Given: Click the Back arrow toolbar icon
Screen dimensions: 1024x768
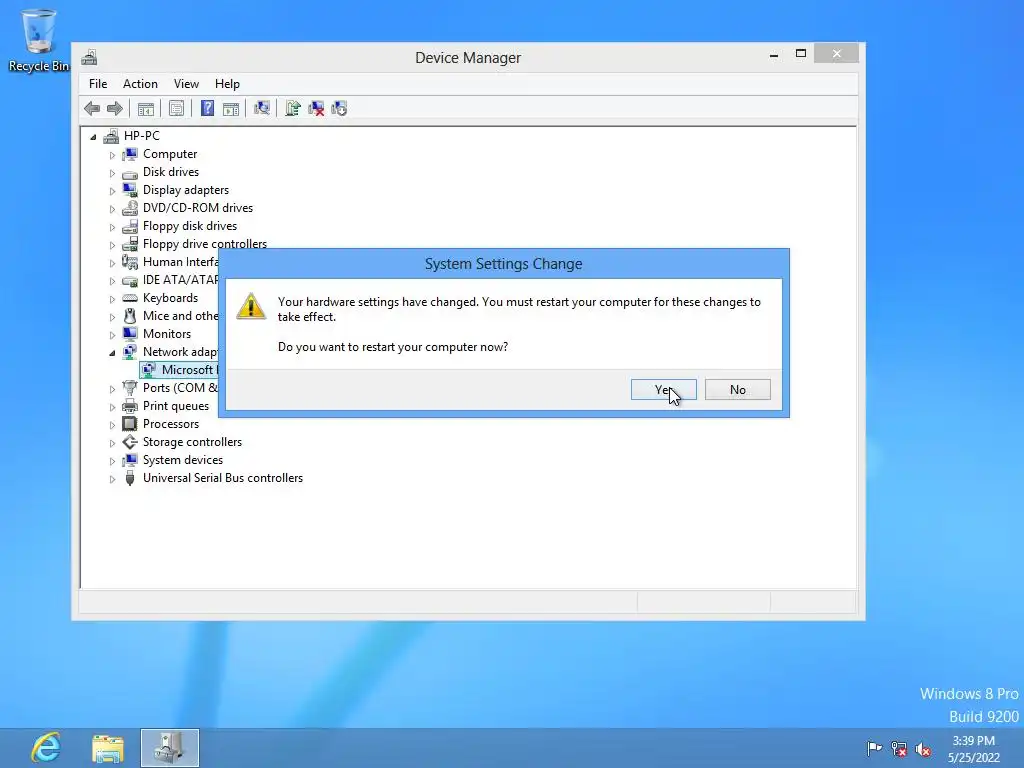Looking at the screenshot, I should click(92, 108).
